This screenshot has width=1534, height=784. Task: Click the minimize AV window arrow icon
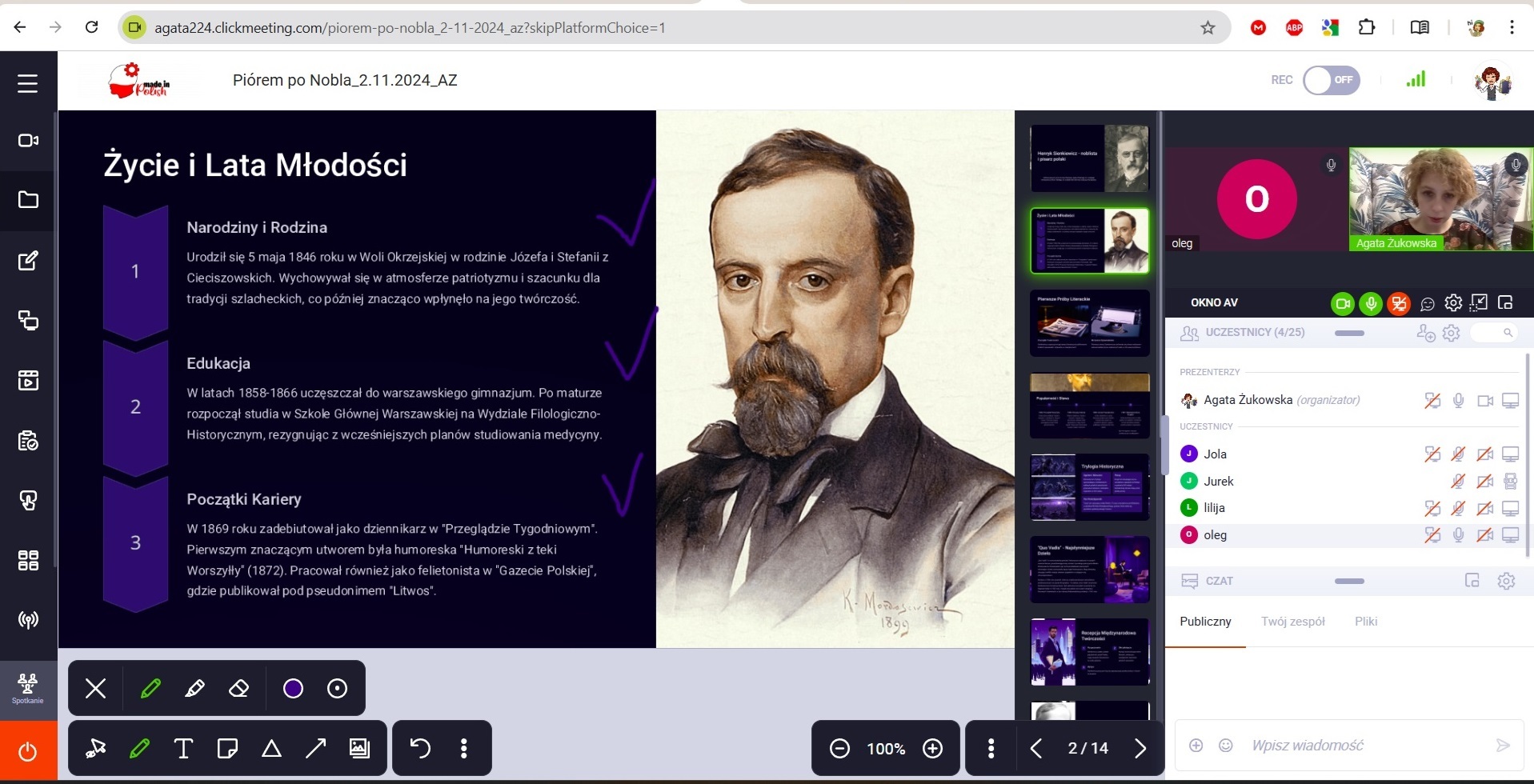1480,302
